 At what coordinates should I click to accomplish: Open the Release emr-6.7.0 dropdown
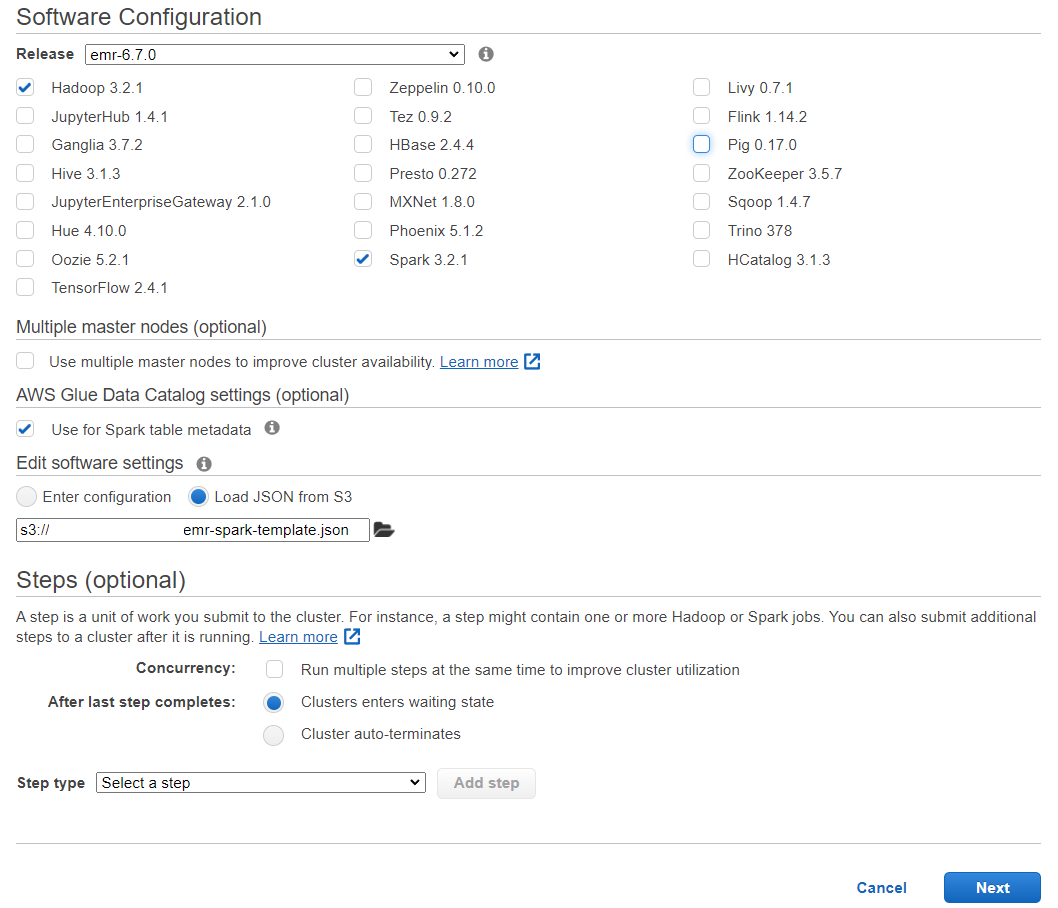(x=275, y=55)
